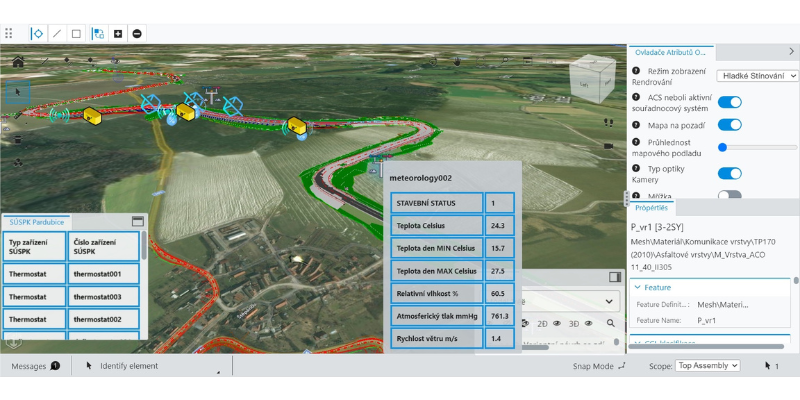This screenshot has width=800, height=400.
Task: Toggle Typ optiky Kamery switch
Action: pyautogui.click(x=730, y=172)
